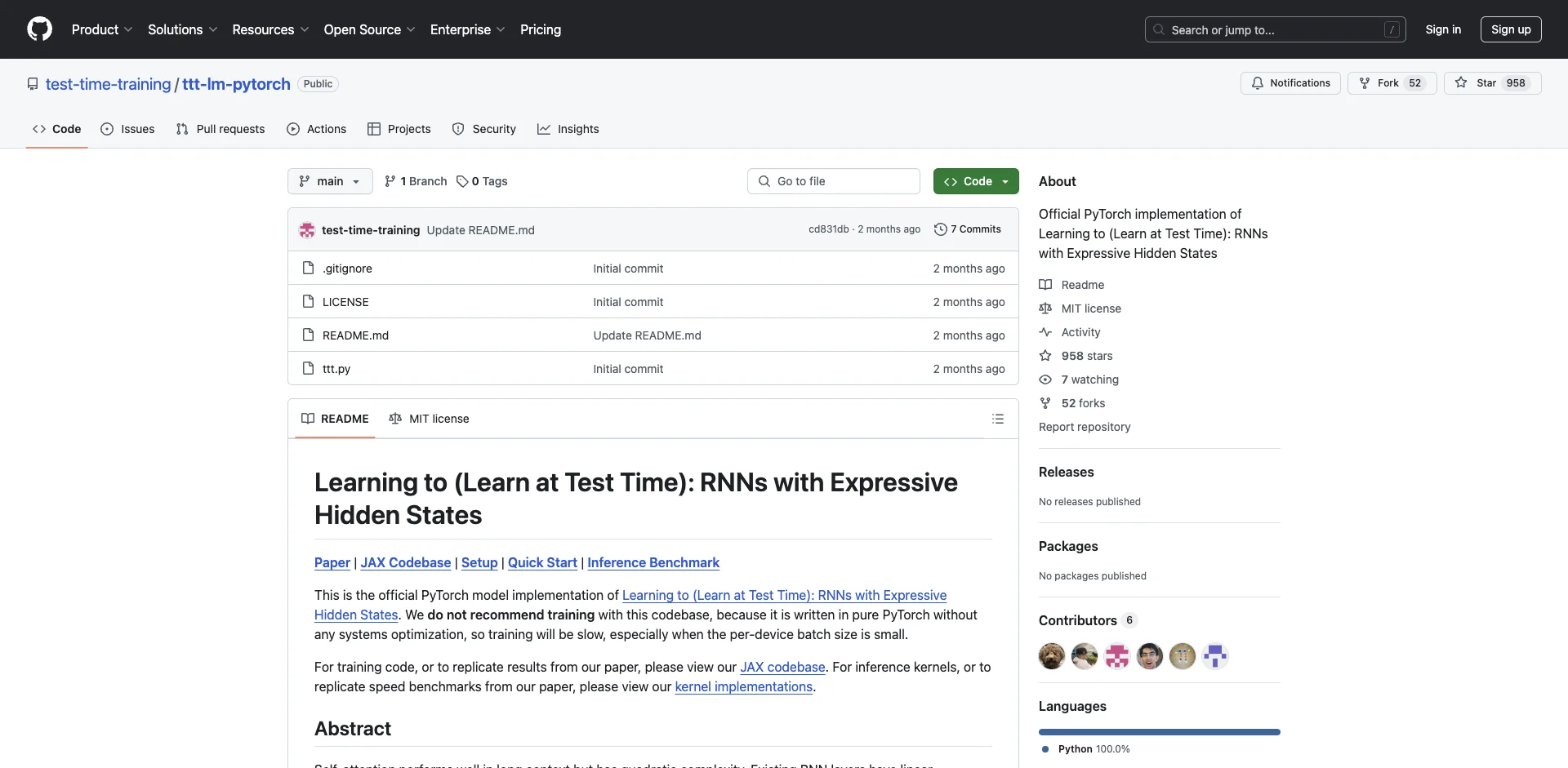Jump to Setup section link

click(x=479, y=562)
